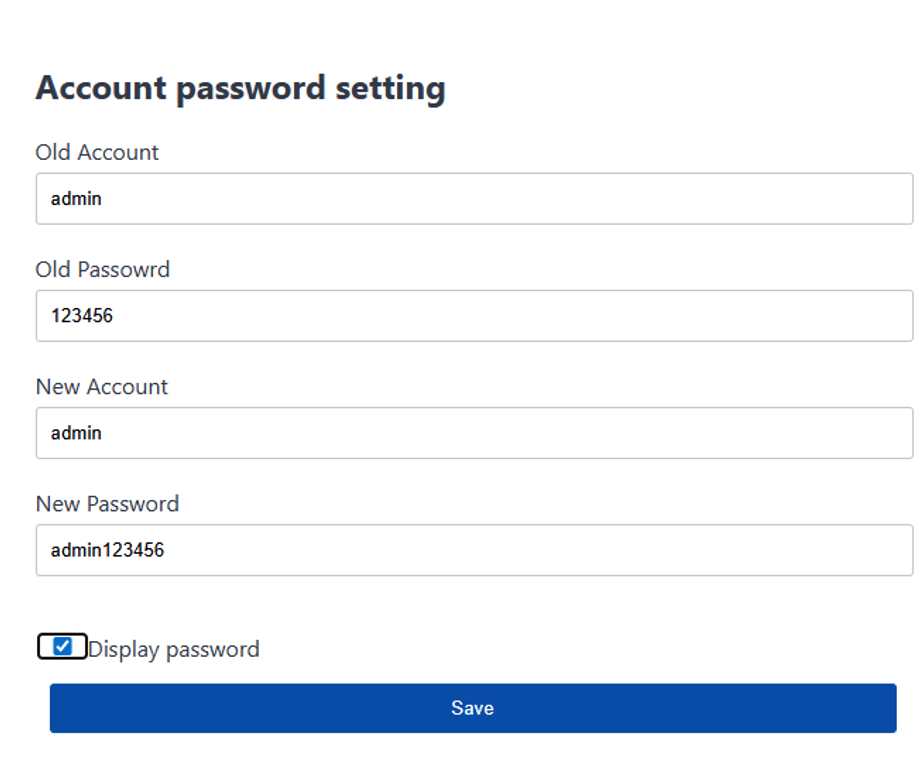Viewport: 920px width, 773px height.
Task: Place cursor on "123456" old password text
Action: pyautogui.click(x=82, y=316)
